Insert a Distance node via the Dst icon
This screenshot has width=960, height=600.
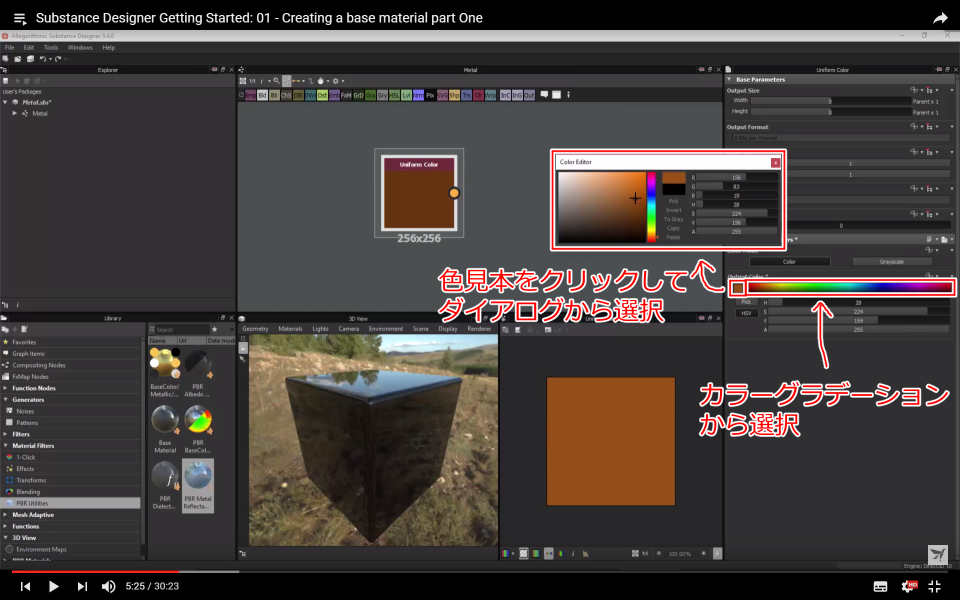point(322,96)
